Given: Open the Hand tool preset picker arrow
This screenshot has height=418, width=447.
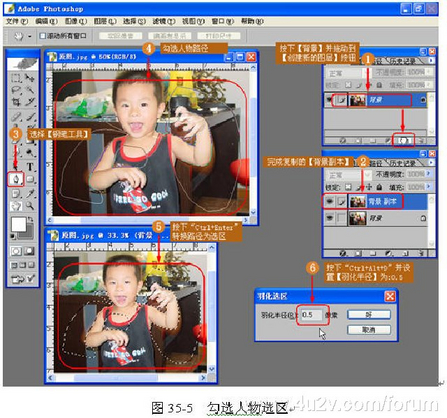Looking at the screenshot, I should click(30, 36).
